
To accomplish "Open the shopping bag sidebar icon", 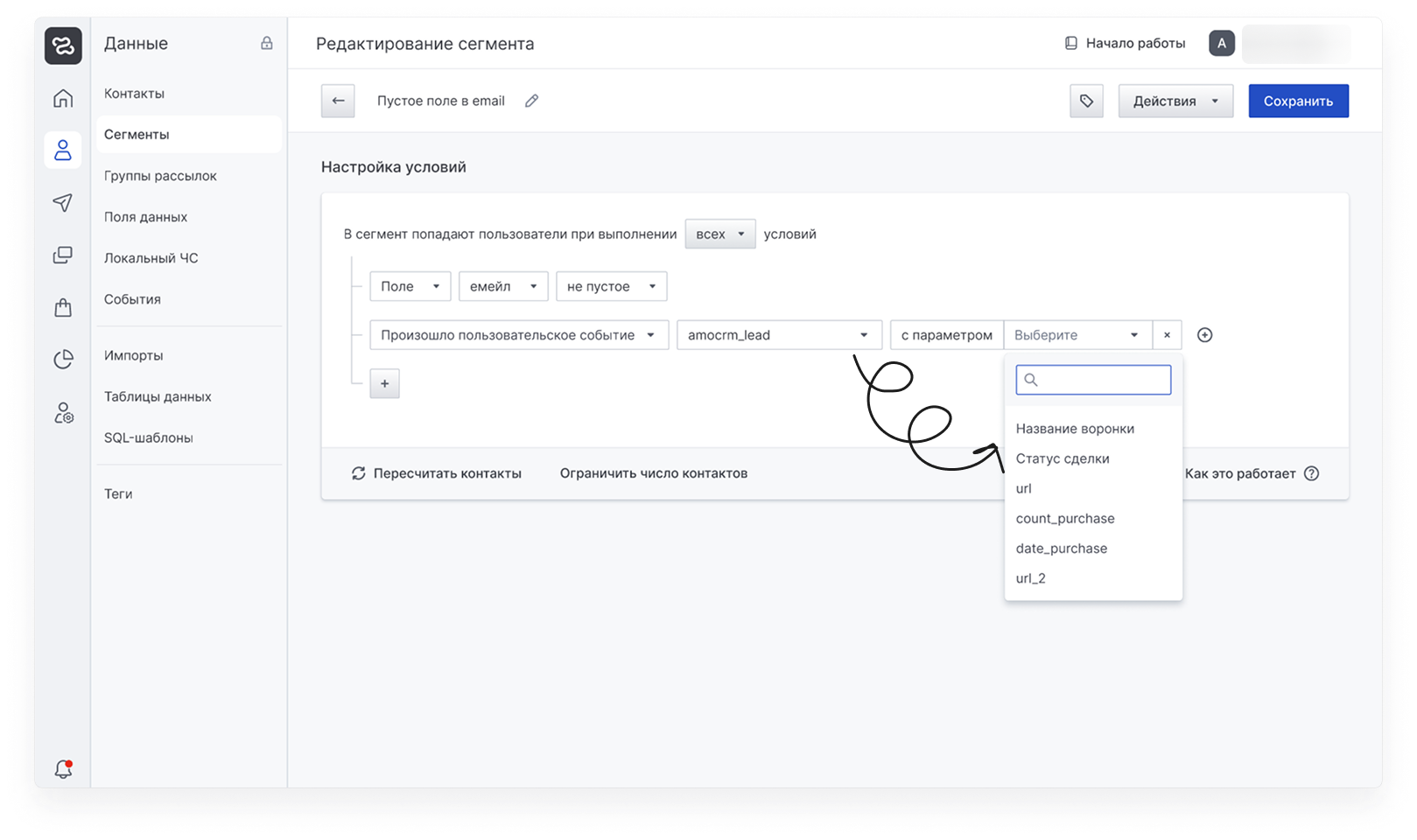I will pos(63,307).
